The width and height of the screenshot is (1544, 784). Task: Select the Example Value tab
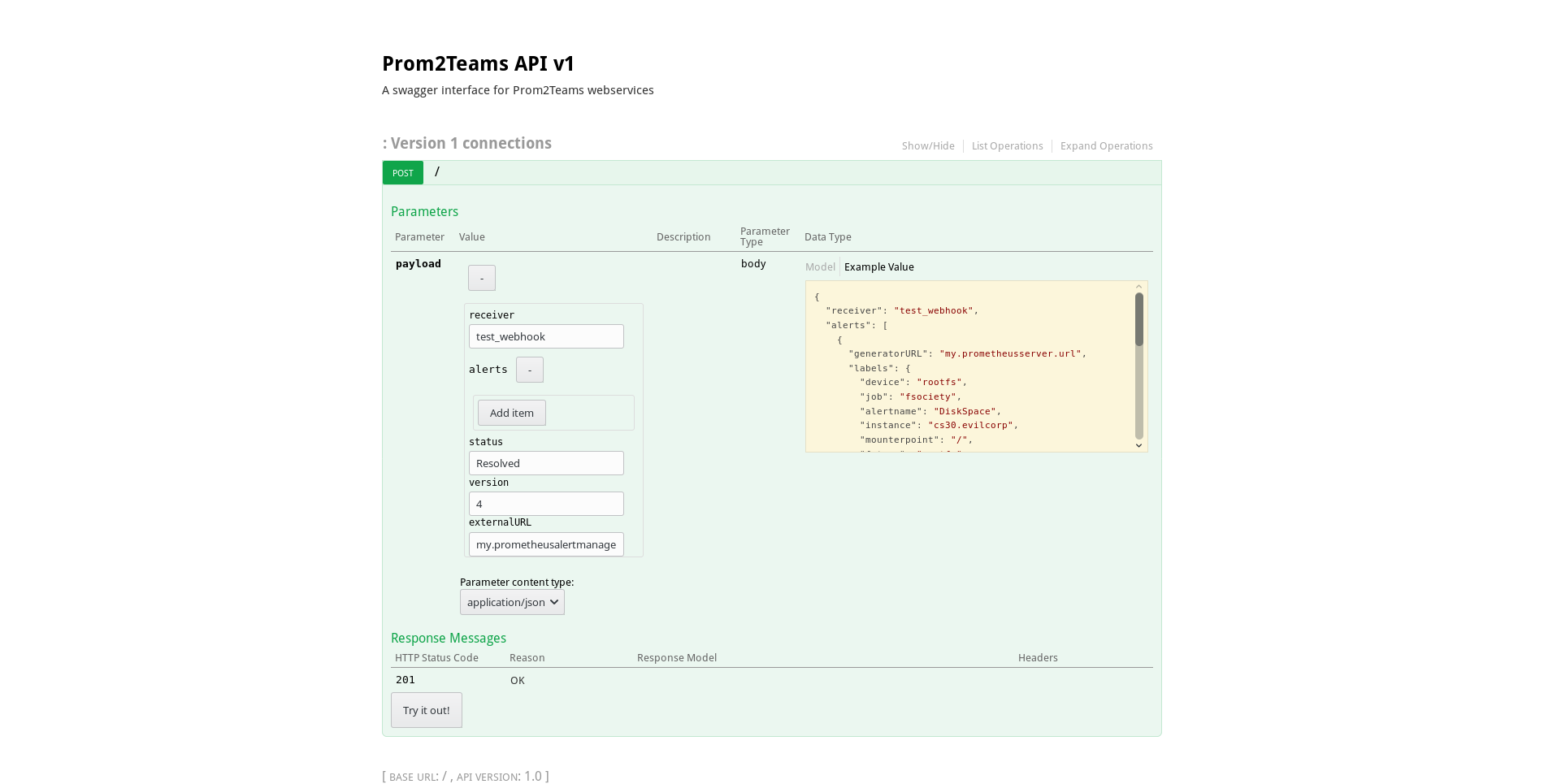878,266
